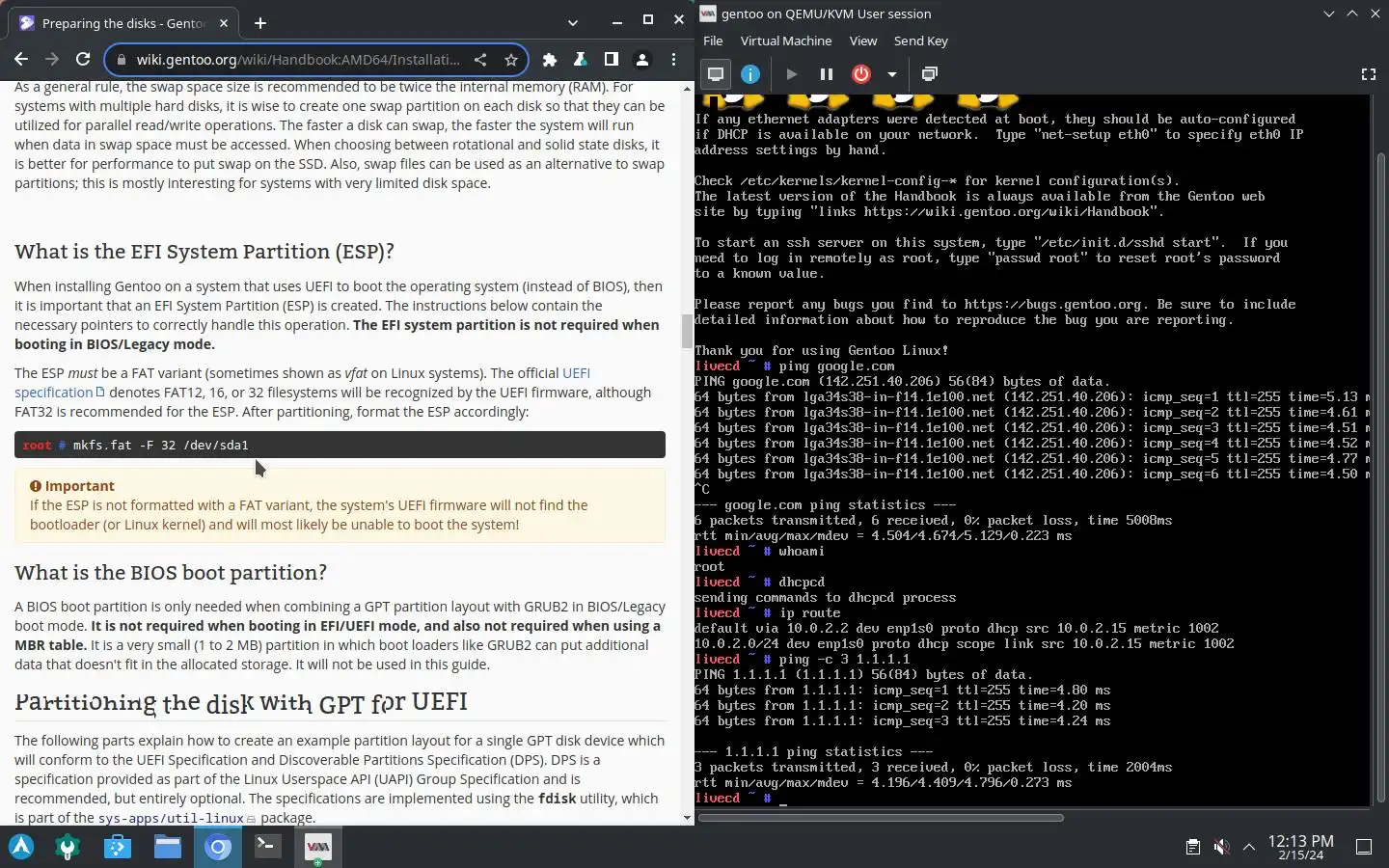
Task: Open QEMU window menu dropdown arrow
Action: click(x=1329, y=14)
